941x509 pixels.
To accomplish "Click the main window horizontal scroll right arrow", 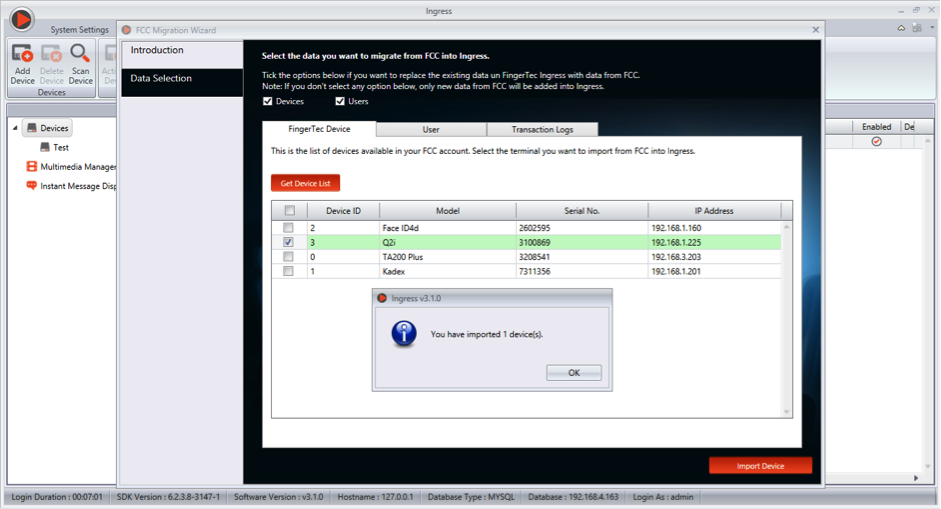I will [x=916, y=478].
